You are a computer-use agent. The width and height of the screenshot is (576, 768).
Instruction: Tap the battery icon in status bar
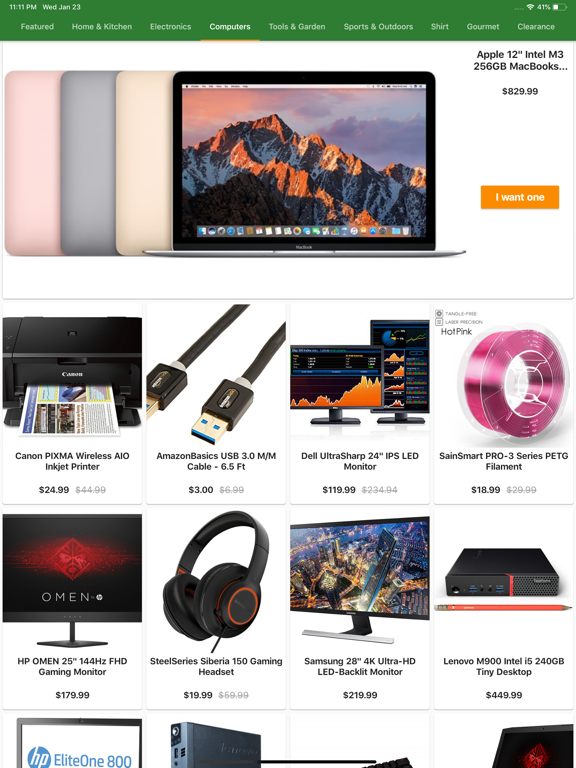559,7
